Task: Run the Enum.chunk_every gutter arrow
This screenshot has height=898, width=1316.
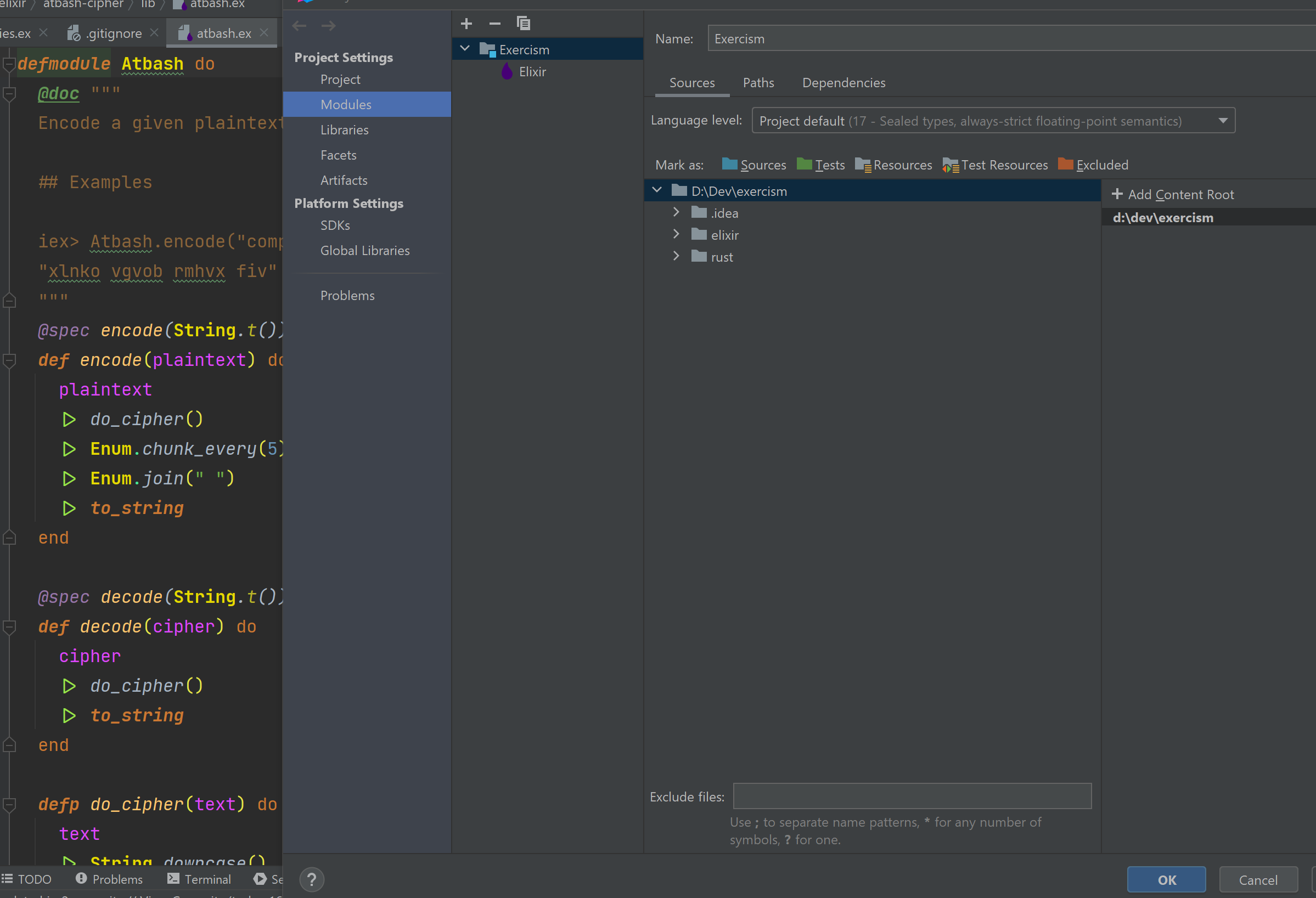Action: pyautogui.click(x=69, y=449)
